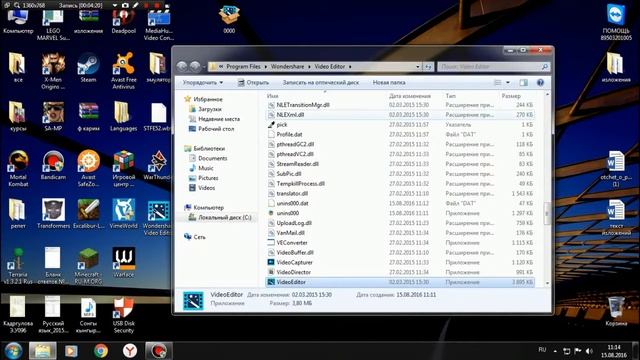This screenshot has width=640, height=360.
Task: Expand address bar history dropdown
Action: coord(418,67)
